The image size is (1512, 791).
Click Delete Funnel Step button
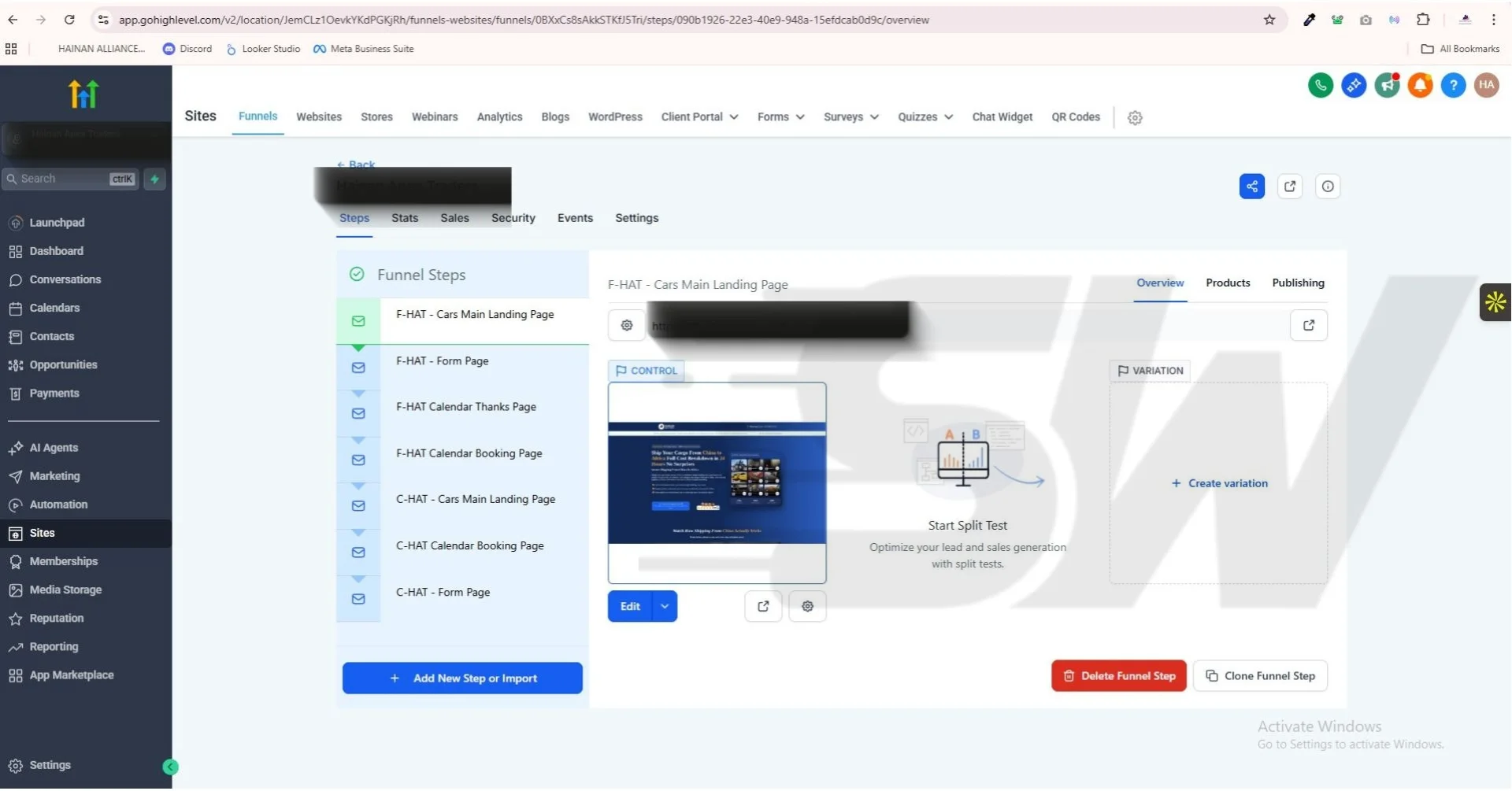pyautogui.click(x=1118, y=676)
